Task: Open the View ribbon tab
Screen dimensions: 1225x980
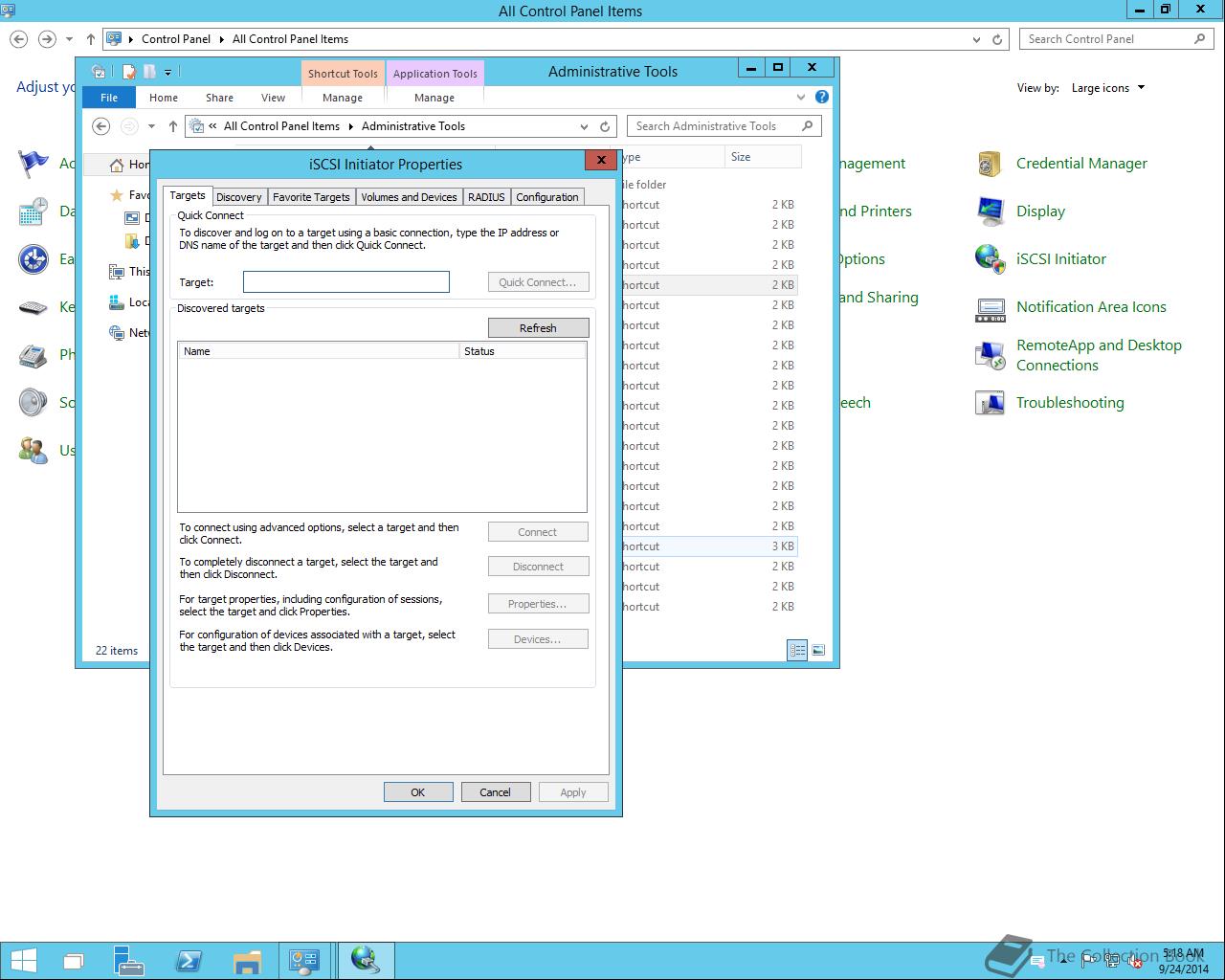Action: pyautogui.click(x=273, y=98)
